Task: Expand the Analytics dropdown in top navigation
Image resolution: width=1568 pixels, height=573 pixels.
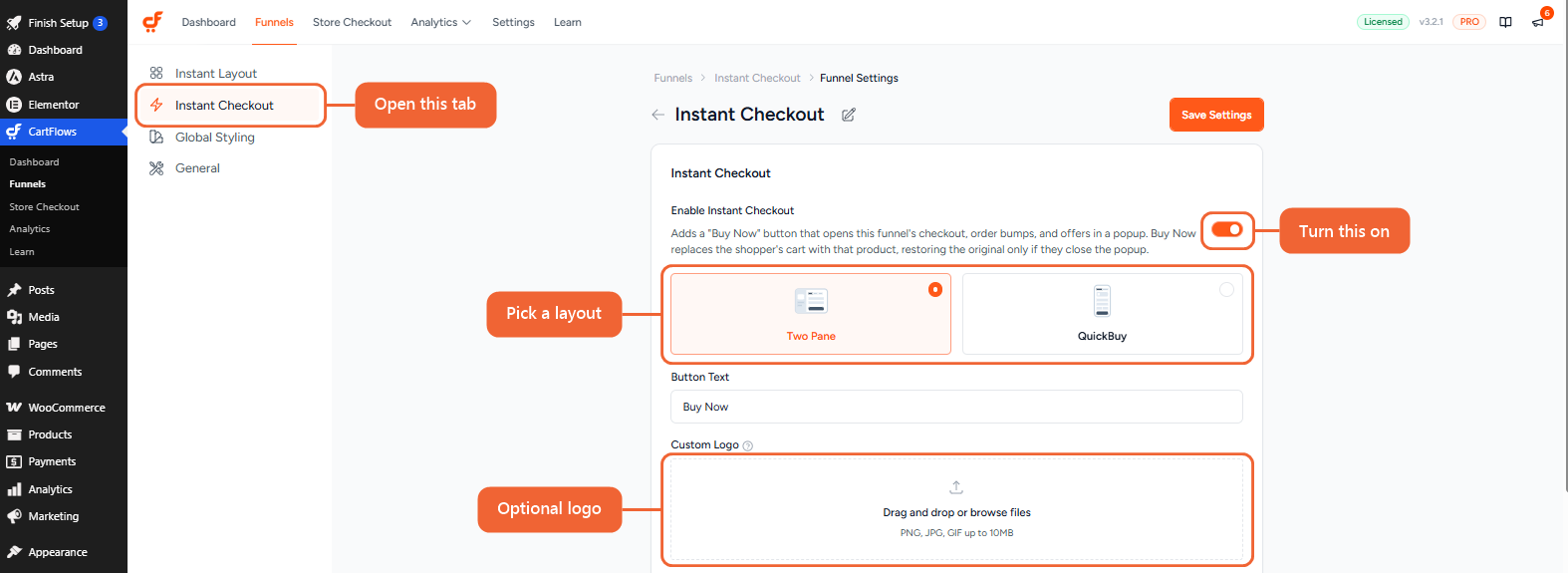Action: pos(441,22)
